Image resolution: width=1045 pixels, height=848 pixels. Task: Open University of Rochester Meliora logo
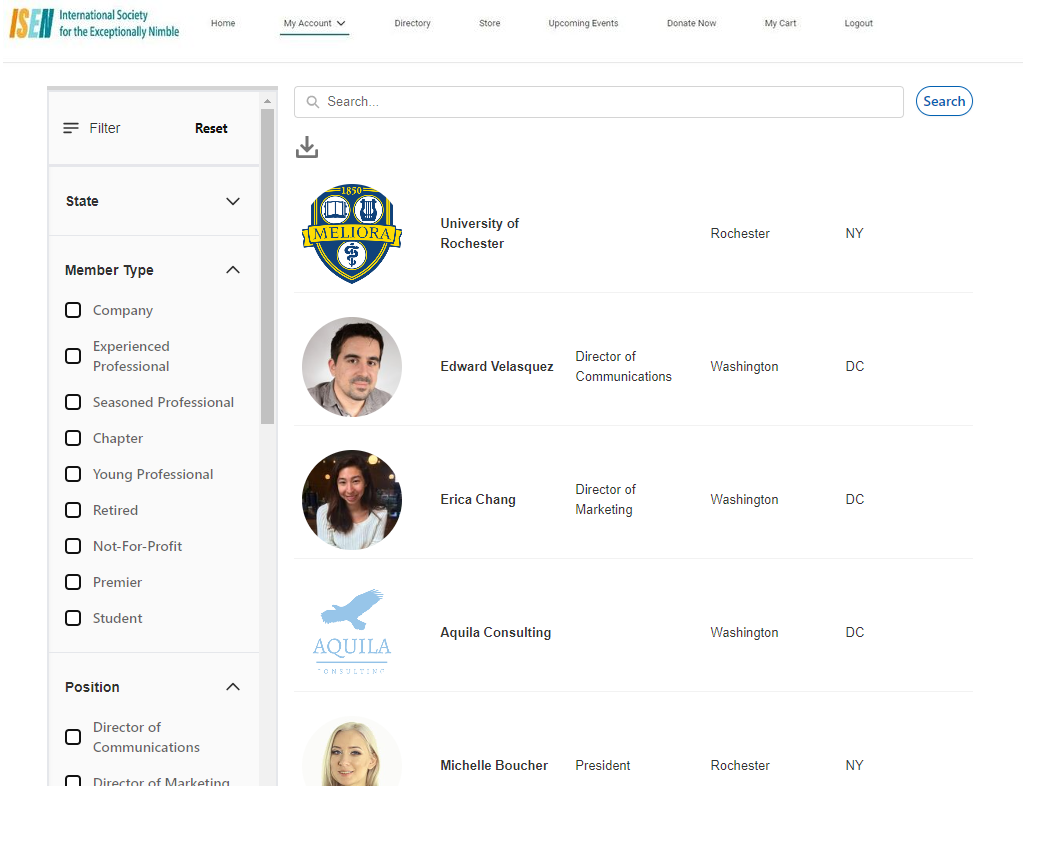[x=352, y=234]
